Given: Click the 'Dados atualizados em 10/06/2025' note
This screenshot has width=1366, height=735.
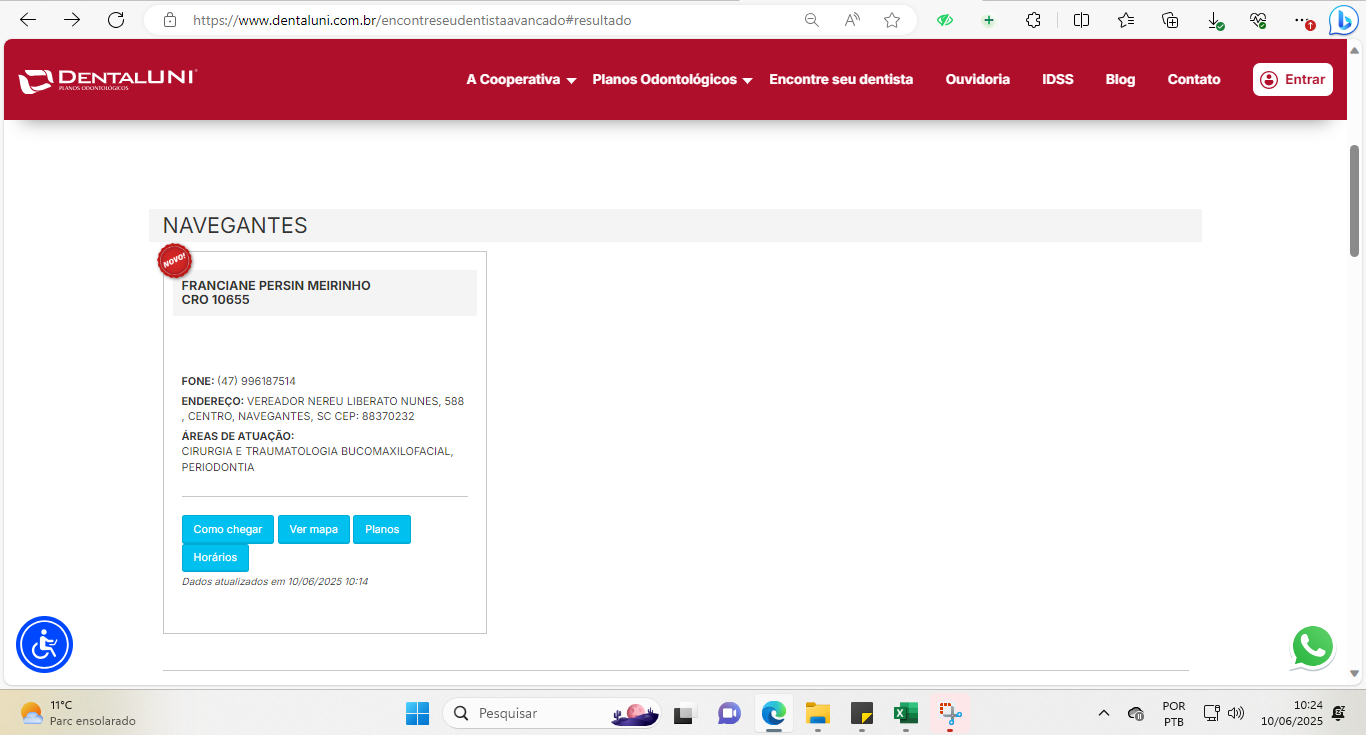Looking at the screenshot, I should (275, 581).
